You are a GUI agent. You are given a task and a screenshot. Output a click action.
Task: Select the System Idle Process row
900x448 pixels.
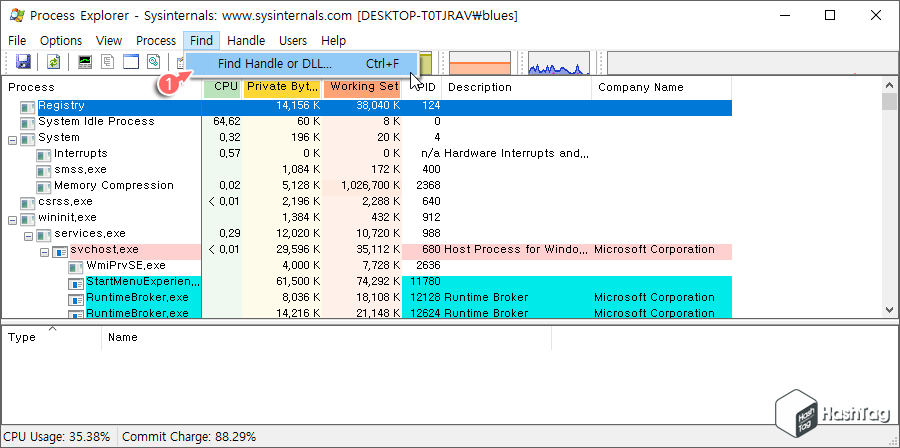367,122
